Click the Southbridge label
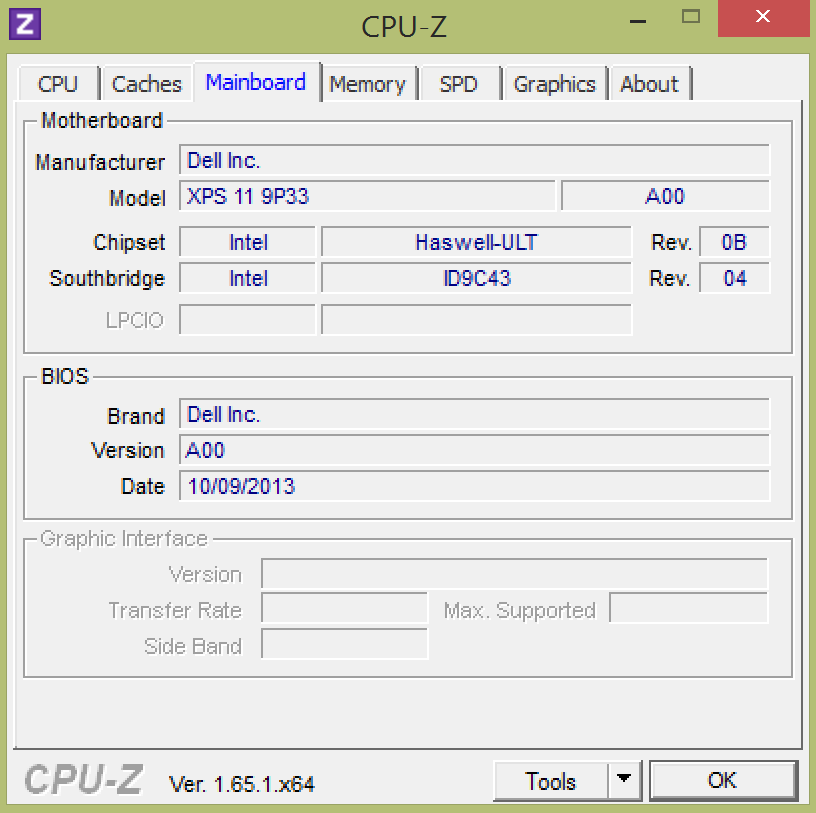The width and height of the screenshot is (816, 813). [107, 278]
